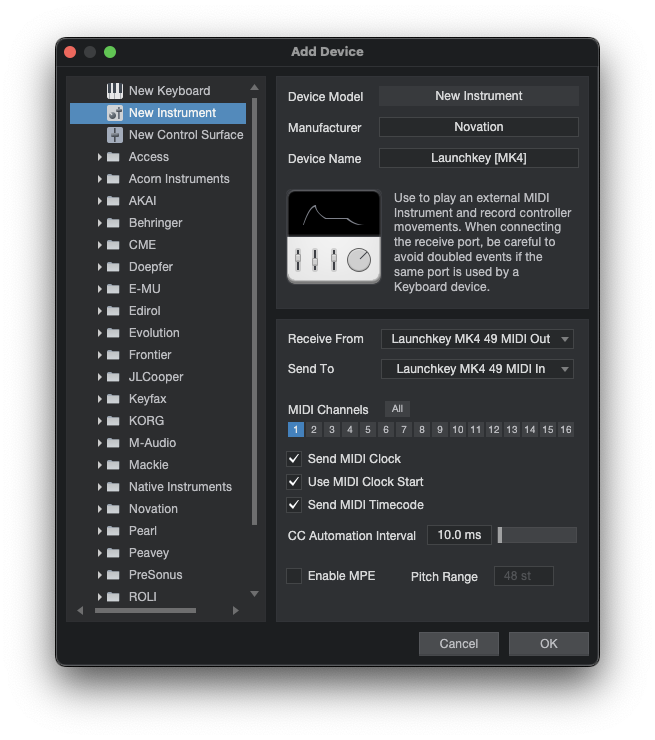
Task: Expand the Acorn Instruments folder arrow
Action: [100, 179]
